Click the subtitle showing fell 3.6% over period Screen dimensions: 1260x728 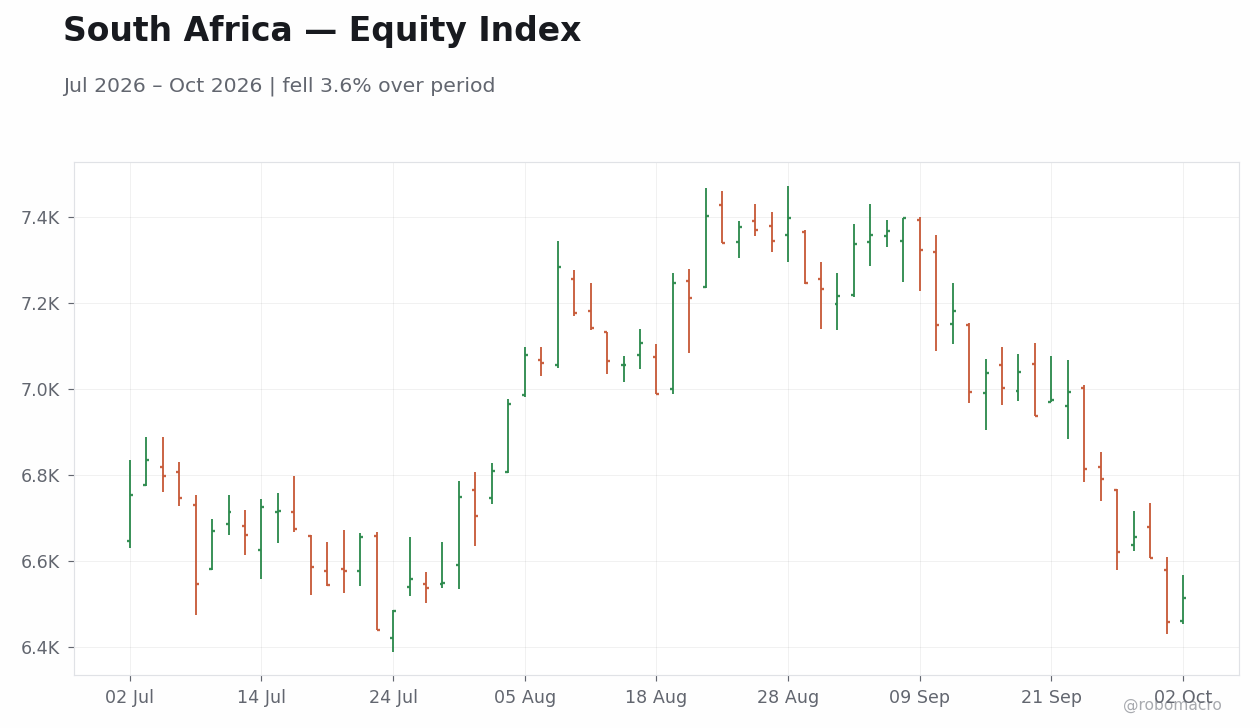click(279, 86)
